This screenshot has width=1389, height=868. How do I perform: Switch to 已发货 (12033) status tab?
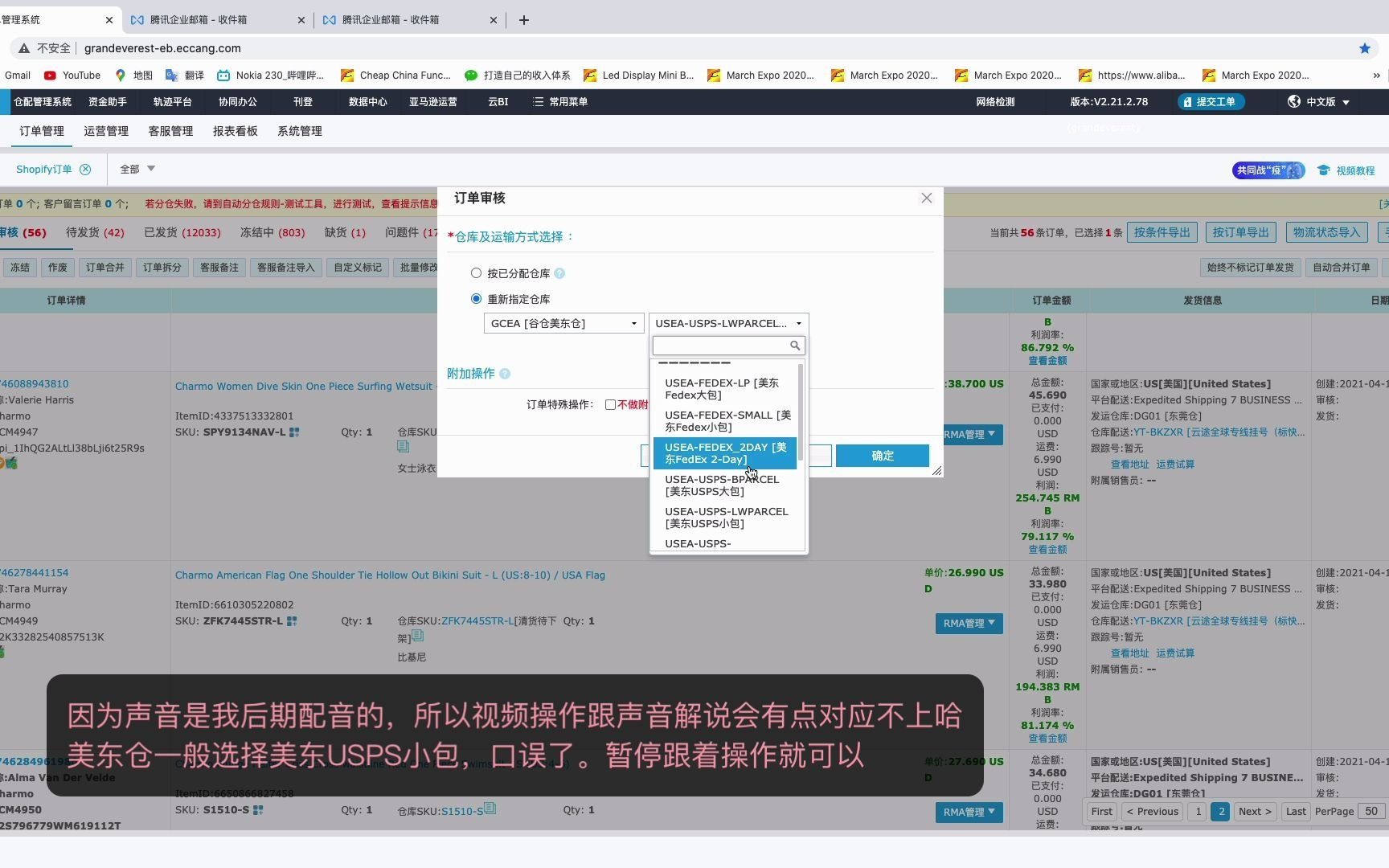[x=182, y=232]
